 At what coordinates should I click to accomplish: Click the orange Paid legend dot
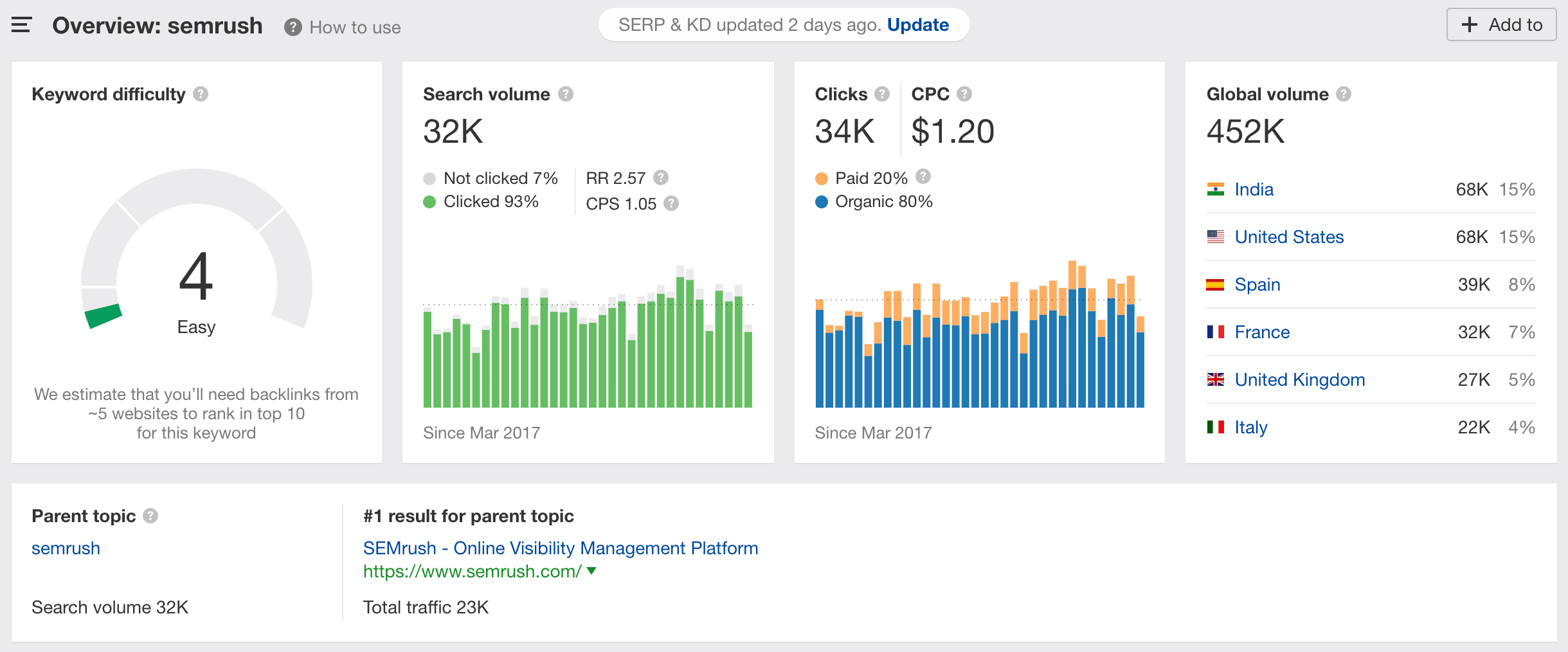click(821, 178)
